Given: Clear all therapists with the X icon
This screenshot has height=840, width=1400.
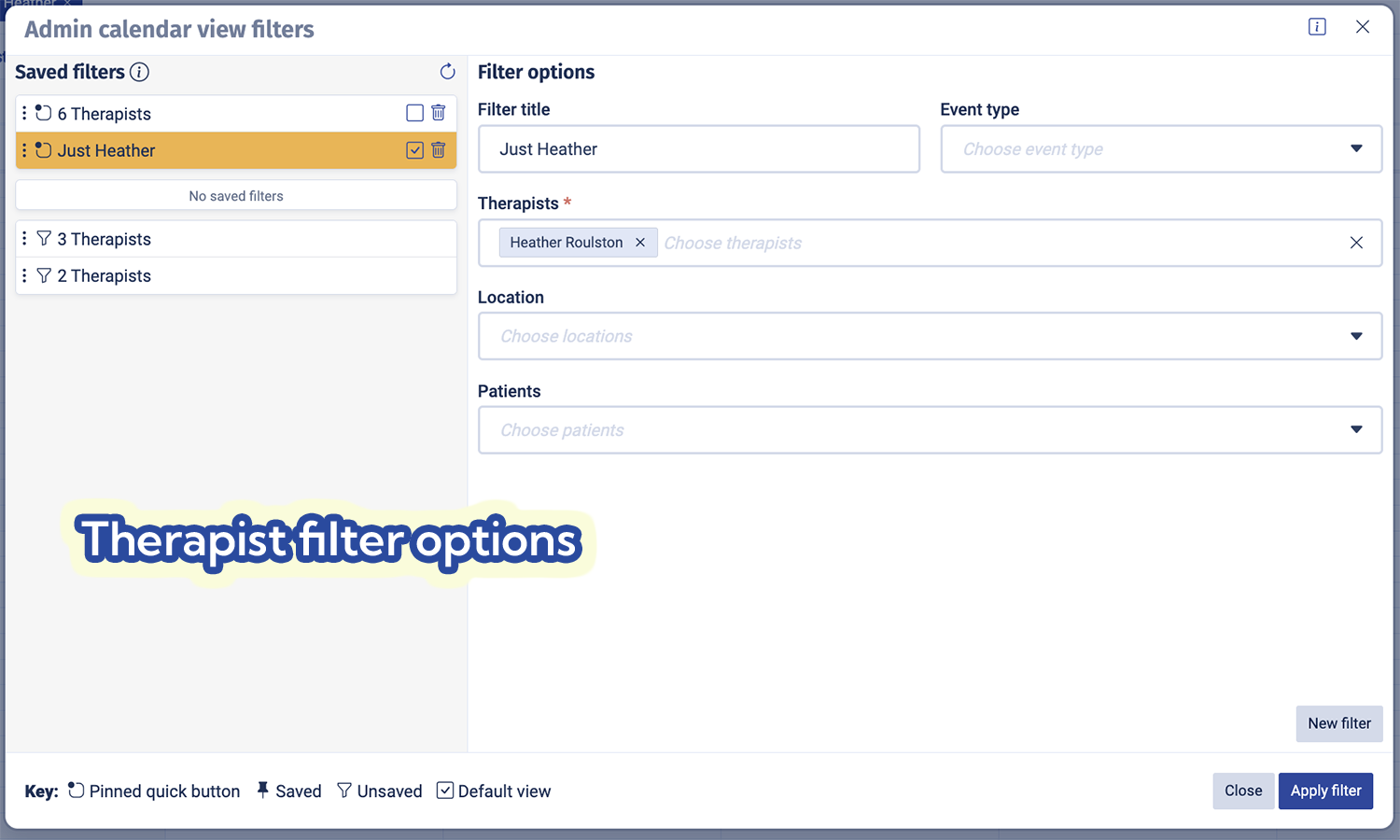Looking at the screenshot, I should (1356, 243).
